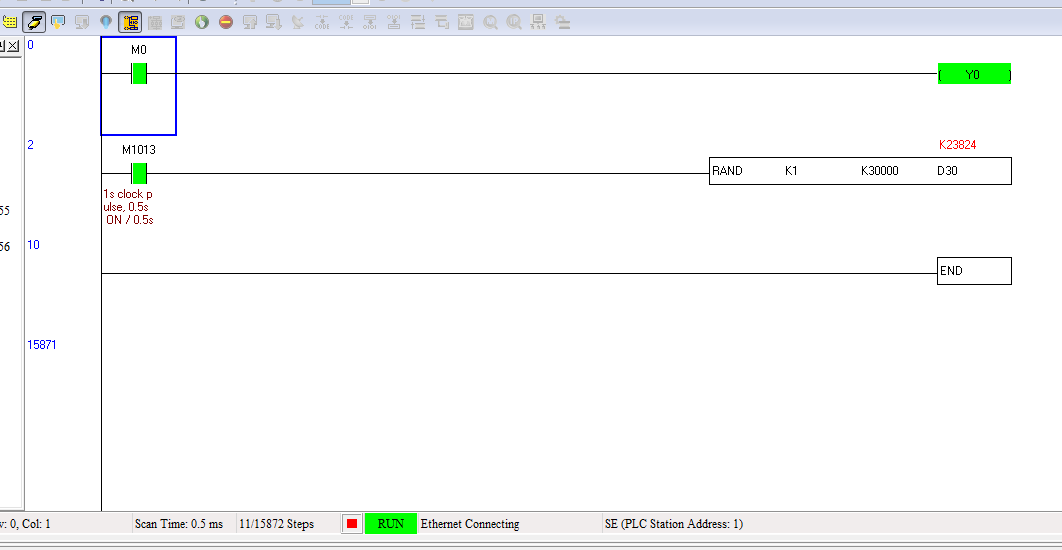Click the PLC Station Address status field
This screenshot has height=550, width=1062.
[673, 524]
